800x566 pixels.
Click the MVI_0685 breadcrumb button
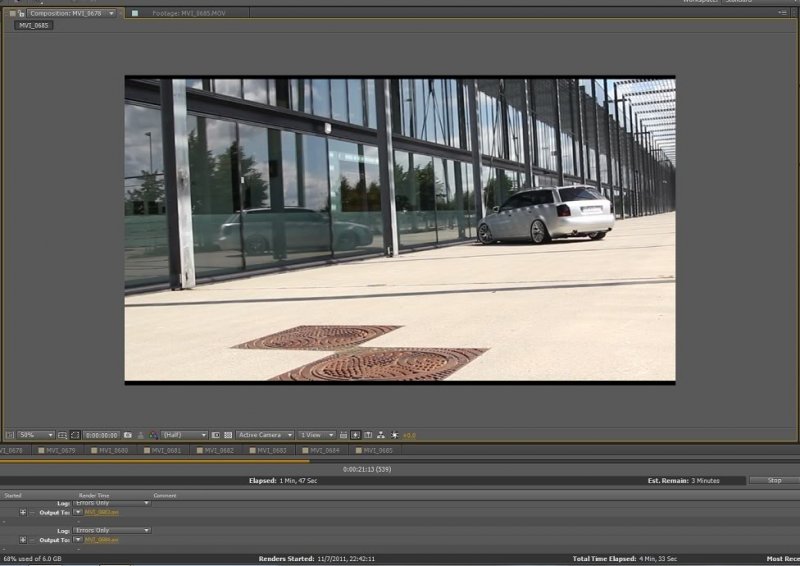click(33, 26)
